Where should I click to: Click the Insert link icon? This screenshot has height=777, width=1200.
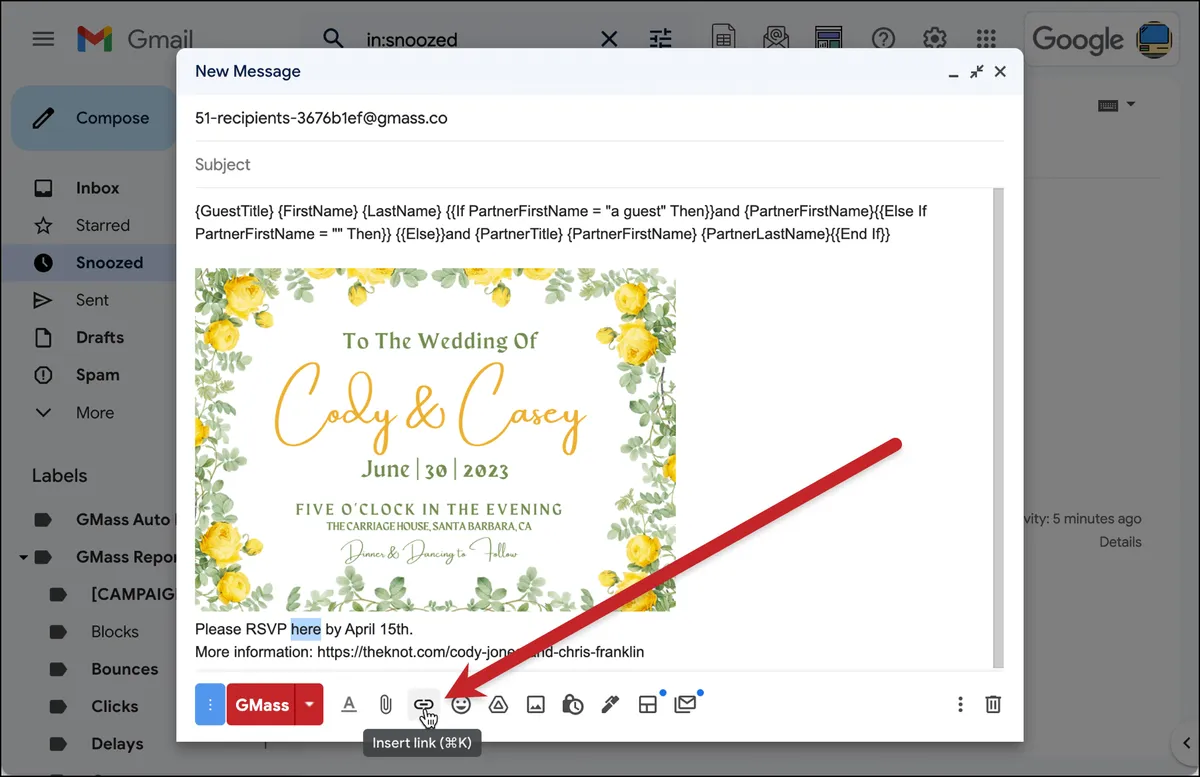coord(423,705)
